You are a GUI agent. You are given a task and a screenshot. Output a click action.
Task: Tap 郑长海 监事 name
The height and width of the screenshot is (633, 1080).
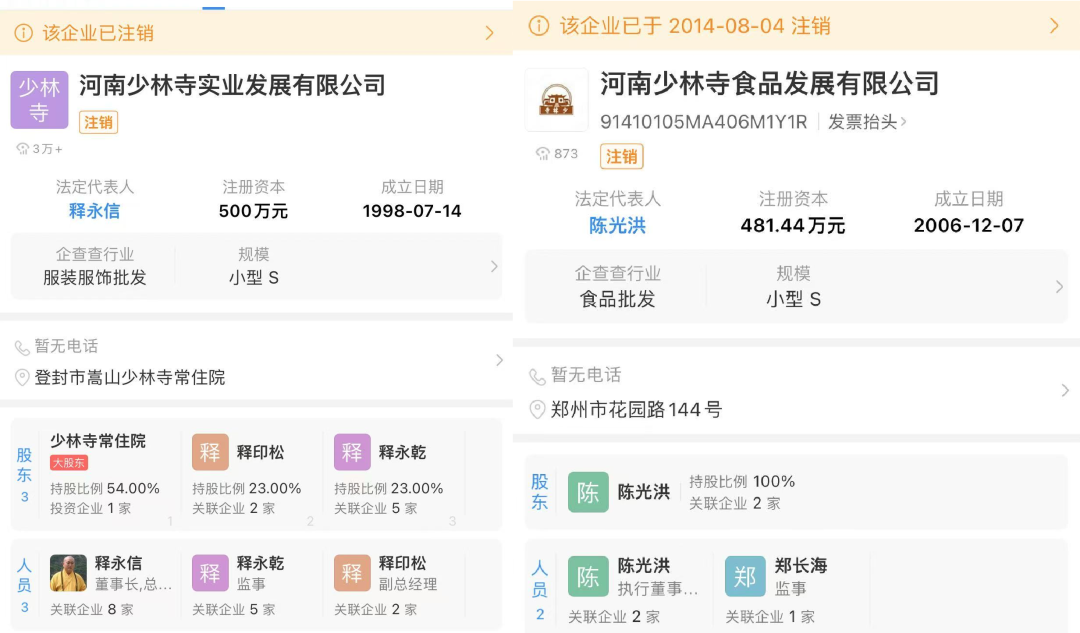801,566
